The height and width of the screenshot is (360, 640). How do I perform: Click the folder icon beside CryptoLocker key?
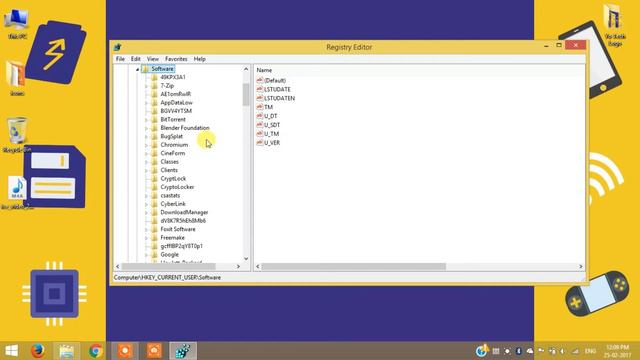pyautogui.click(x=154, y=187)
